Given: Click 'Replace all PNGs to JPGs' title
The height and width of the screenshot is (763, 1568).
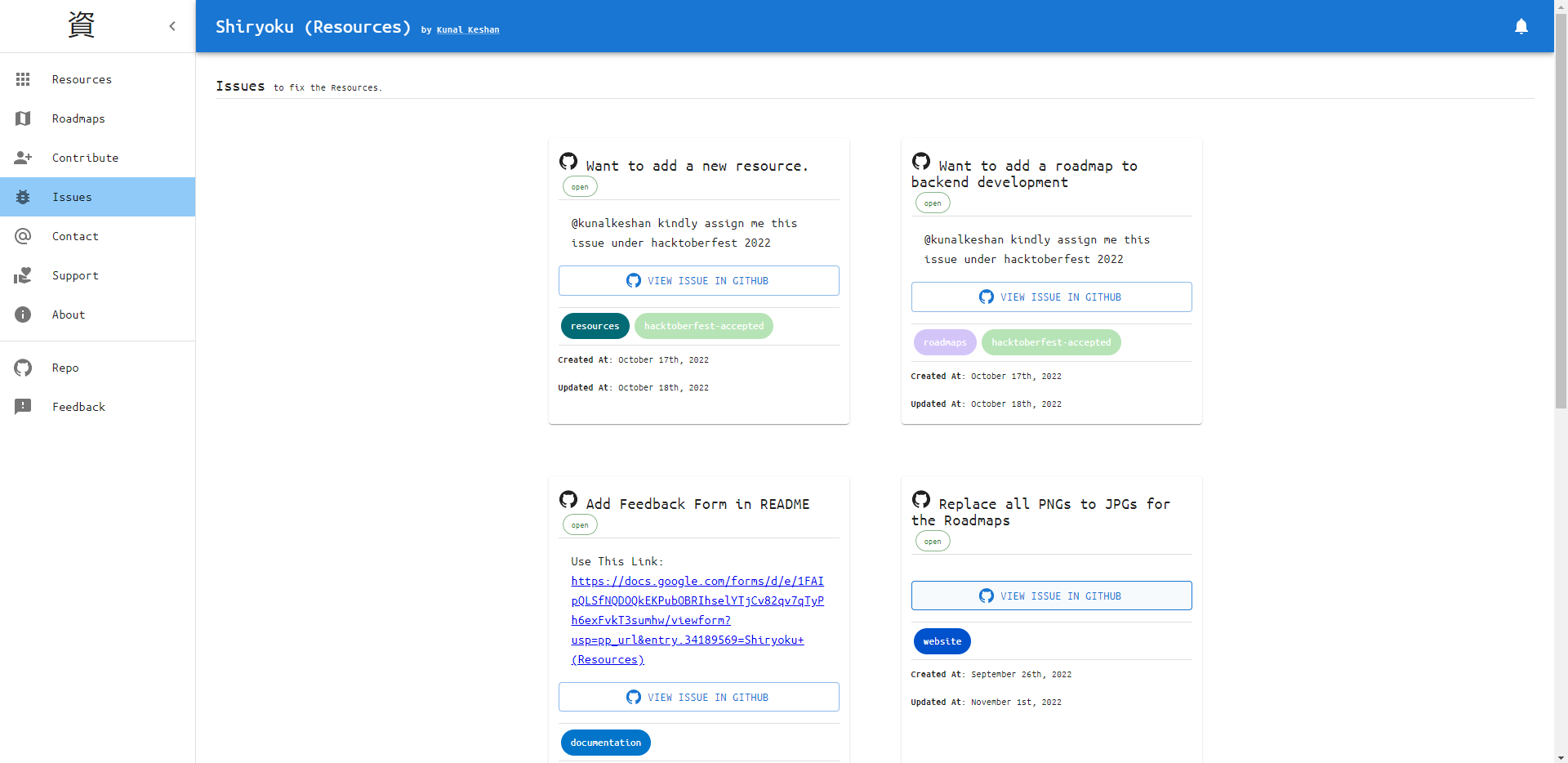Looking at the screenshot, I should coord(1041,512).
